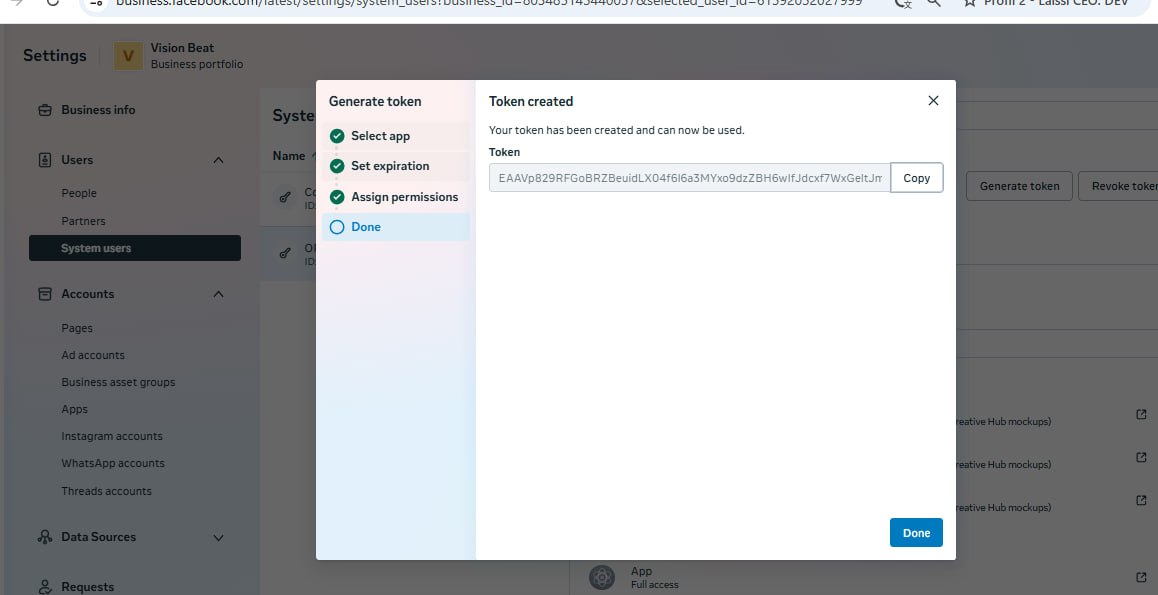Select second system user key icon
The height and width of the screenshot is (595, 1158).
click(284, 253)
